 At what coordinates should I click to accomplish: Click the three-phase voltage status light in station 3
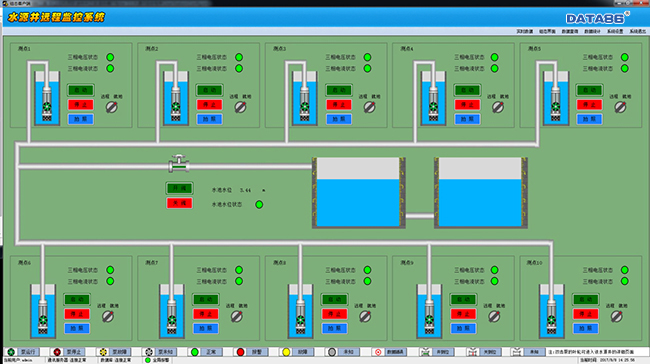(x=367, y=57)
